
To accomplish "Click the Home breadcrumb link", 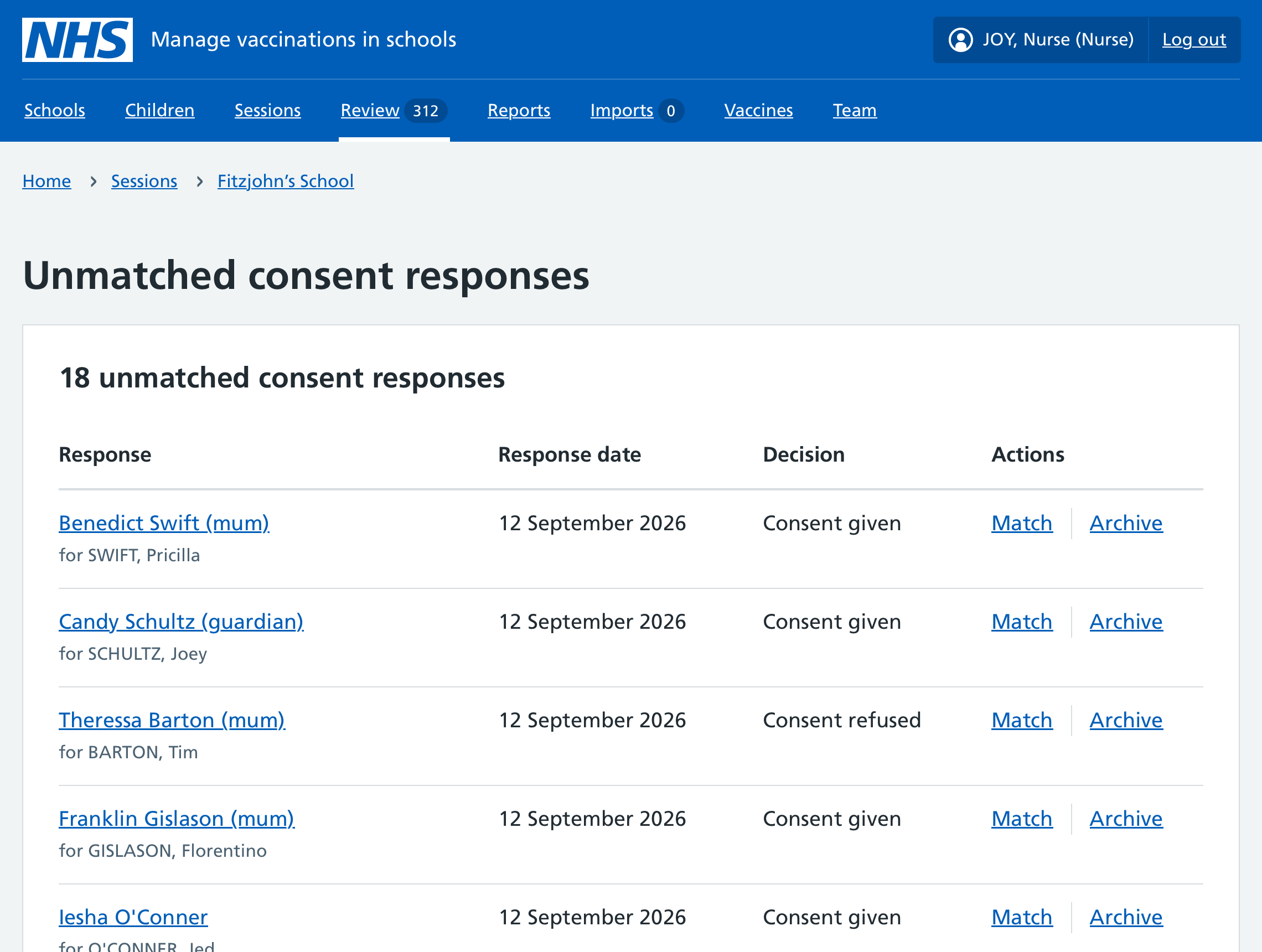I will [x=47, y=181].
